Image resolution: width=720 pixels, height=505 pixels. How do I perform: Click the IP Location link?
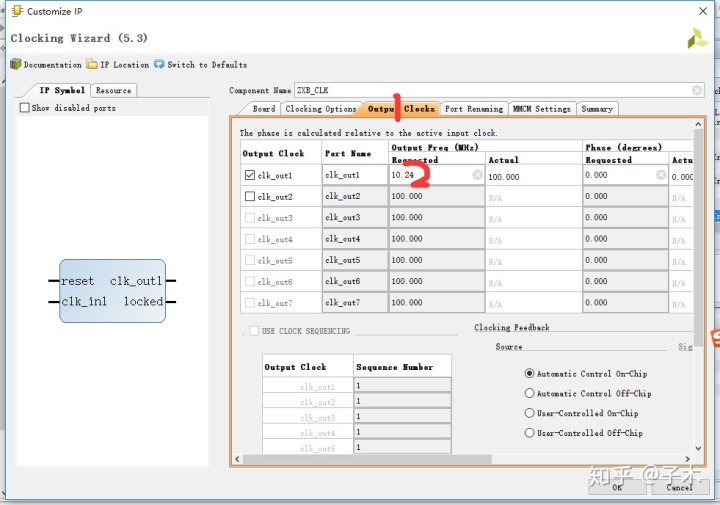pyautogui.click(x=124, y=65)
